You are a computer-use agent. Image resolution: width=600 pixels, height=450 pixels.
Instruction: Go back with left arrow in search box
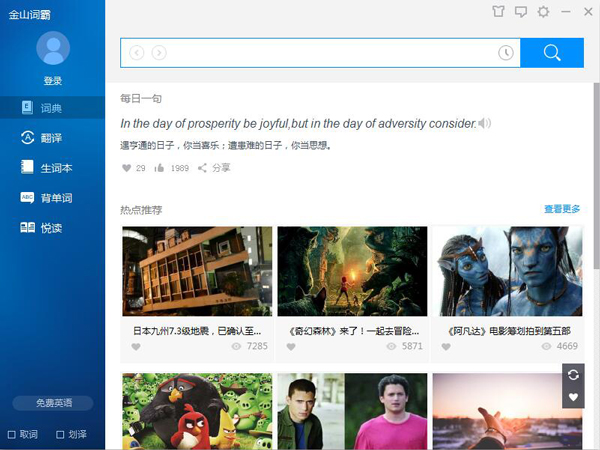click(137, 52)
